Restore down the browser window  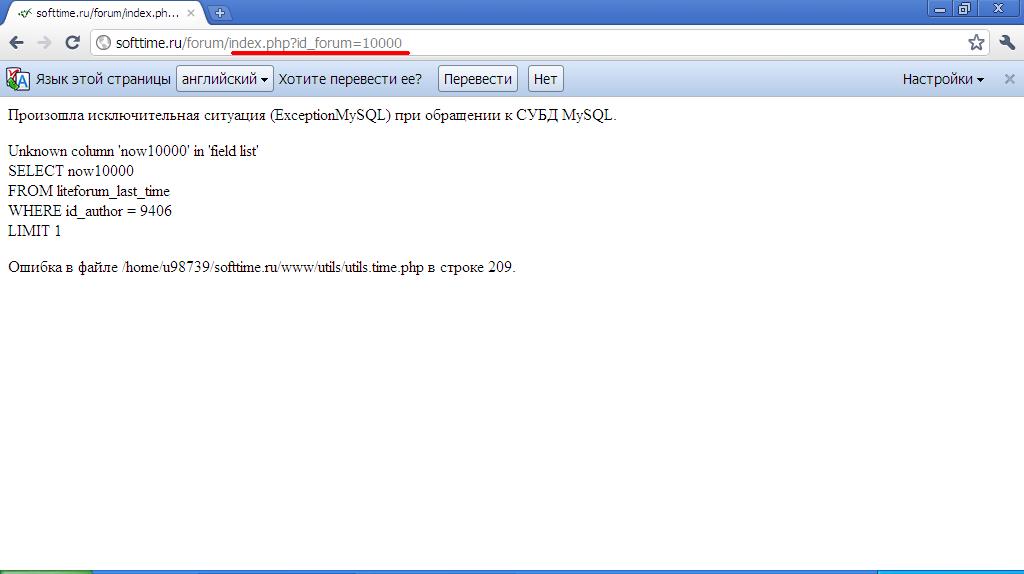(965, 9)
